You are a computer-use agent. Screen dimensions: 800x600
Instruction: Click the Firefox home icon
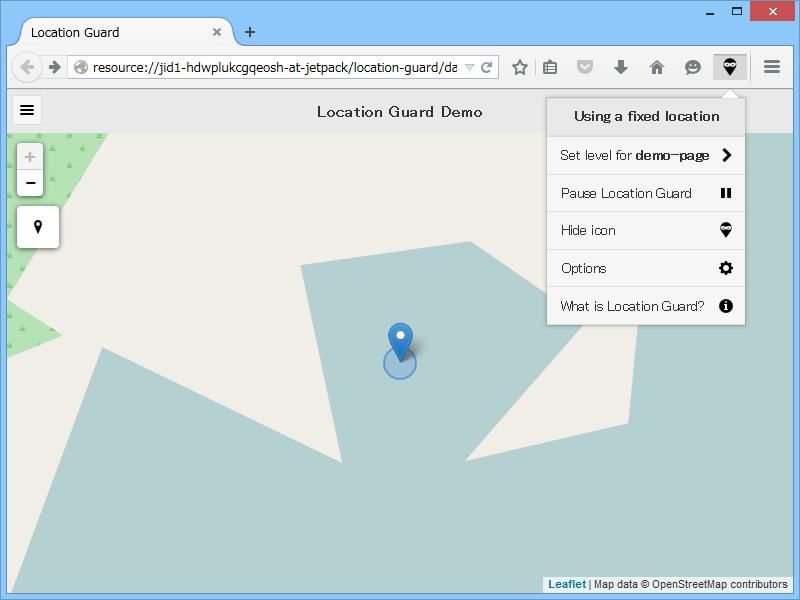(x=656, y=67)
